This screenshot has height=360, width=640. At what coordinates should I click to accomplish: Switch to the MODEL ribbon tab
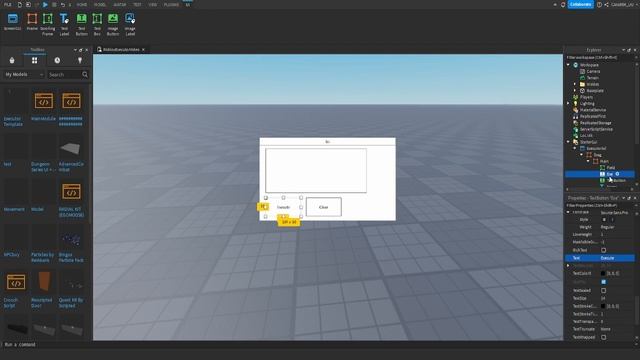pyautogui.click(x=100, y=4)
